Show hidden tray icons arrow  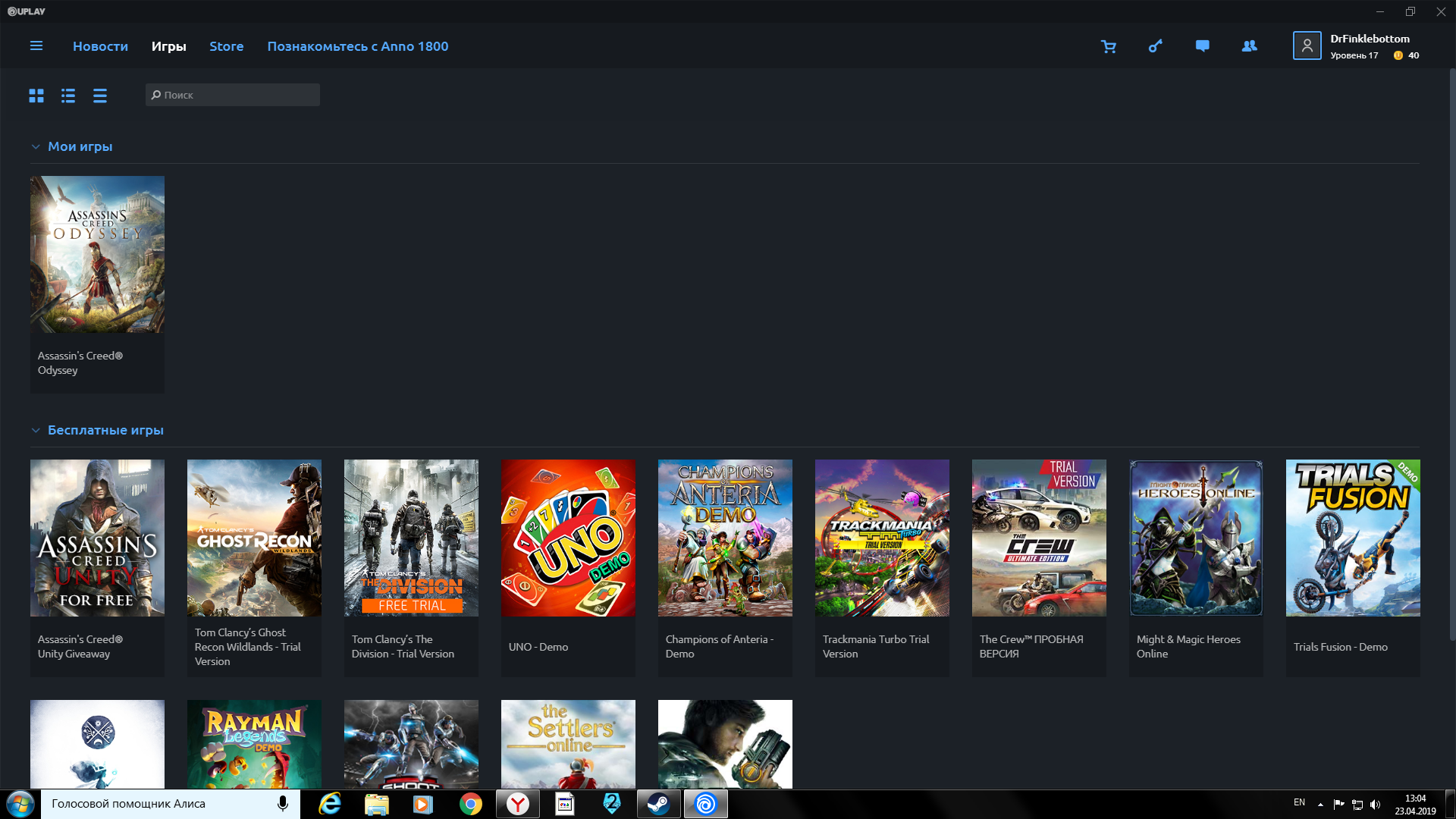[x=1320, y=805]
